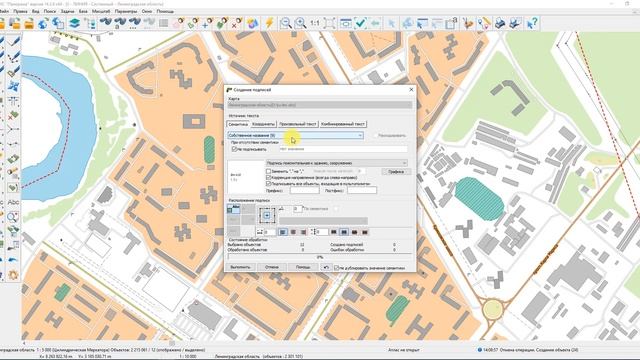Image resolution: width=640 pixels, height=360 pixels.
Task: Close the label creation dialog
Action: (411, 89)
